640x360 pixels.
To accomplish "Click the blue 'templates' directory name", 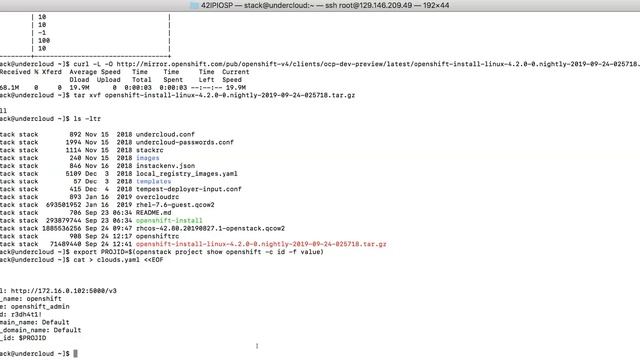I will (153, 181).
